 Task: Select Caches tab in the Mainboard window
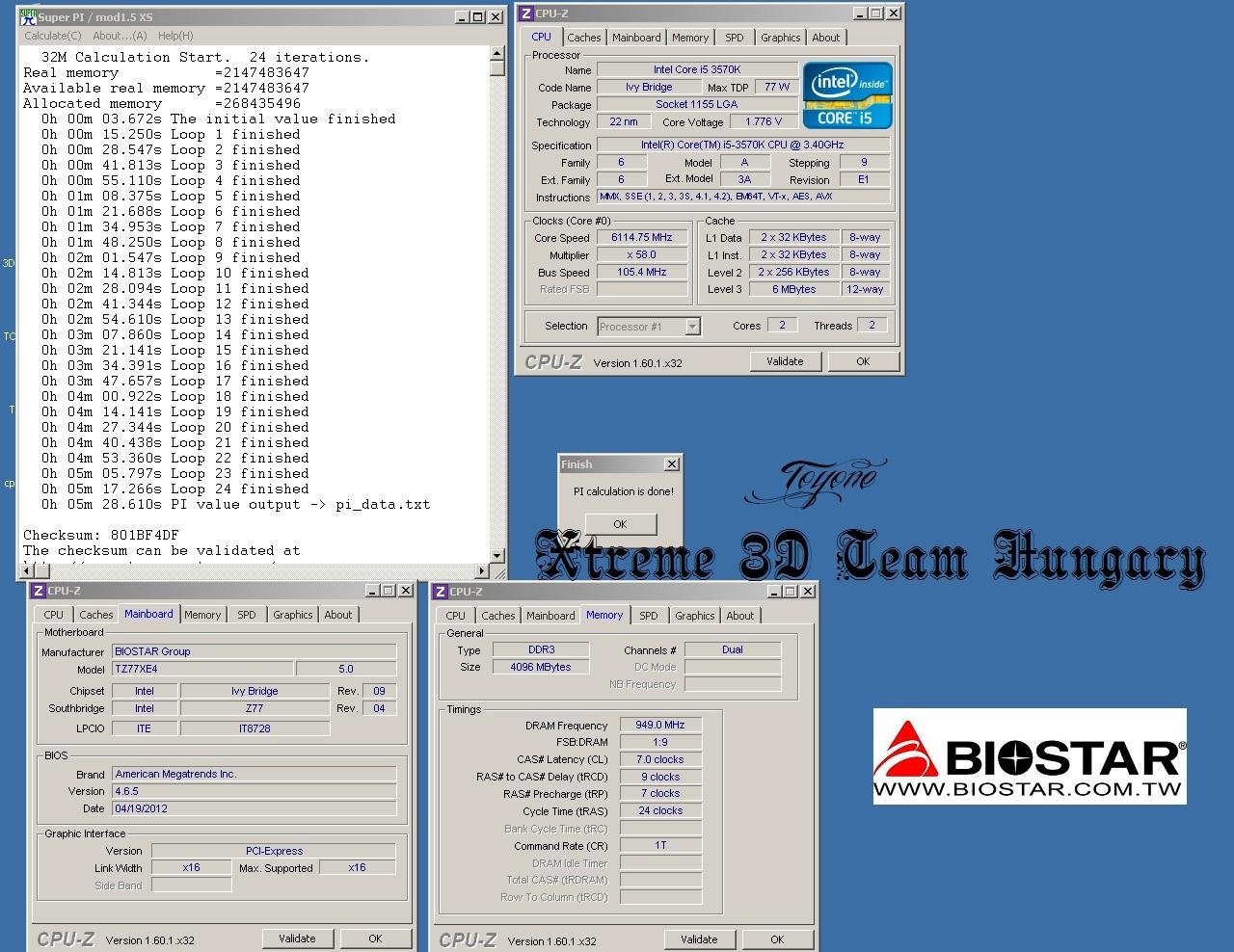[x=95, y=615]
